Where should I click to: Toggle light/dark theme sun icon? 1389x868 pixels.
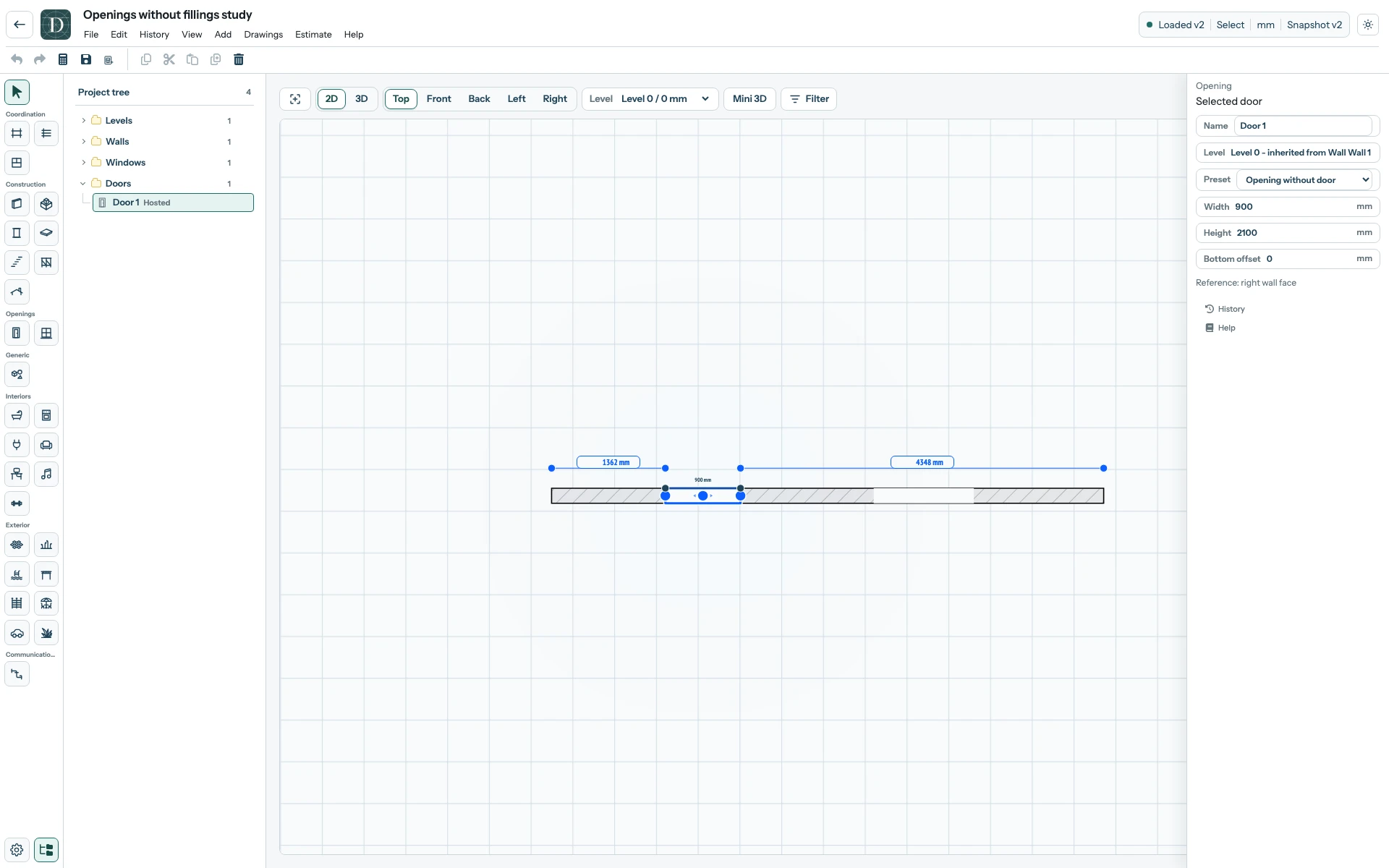[1368, 25]
